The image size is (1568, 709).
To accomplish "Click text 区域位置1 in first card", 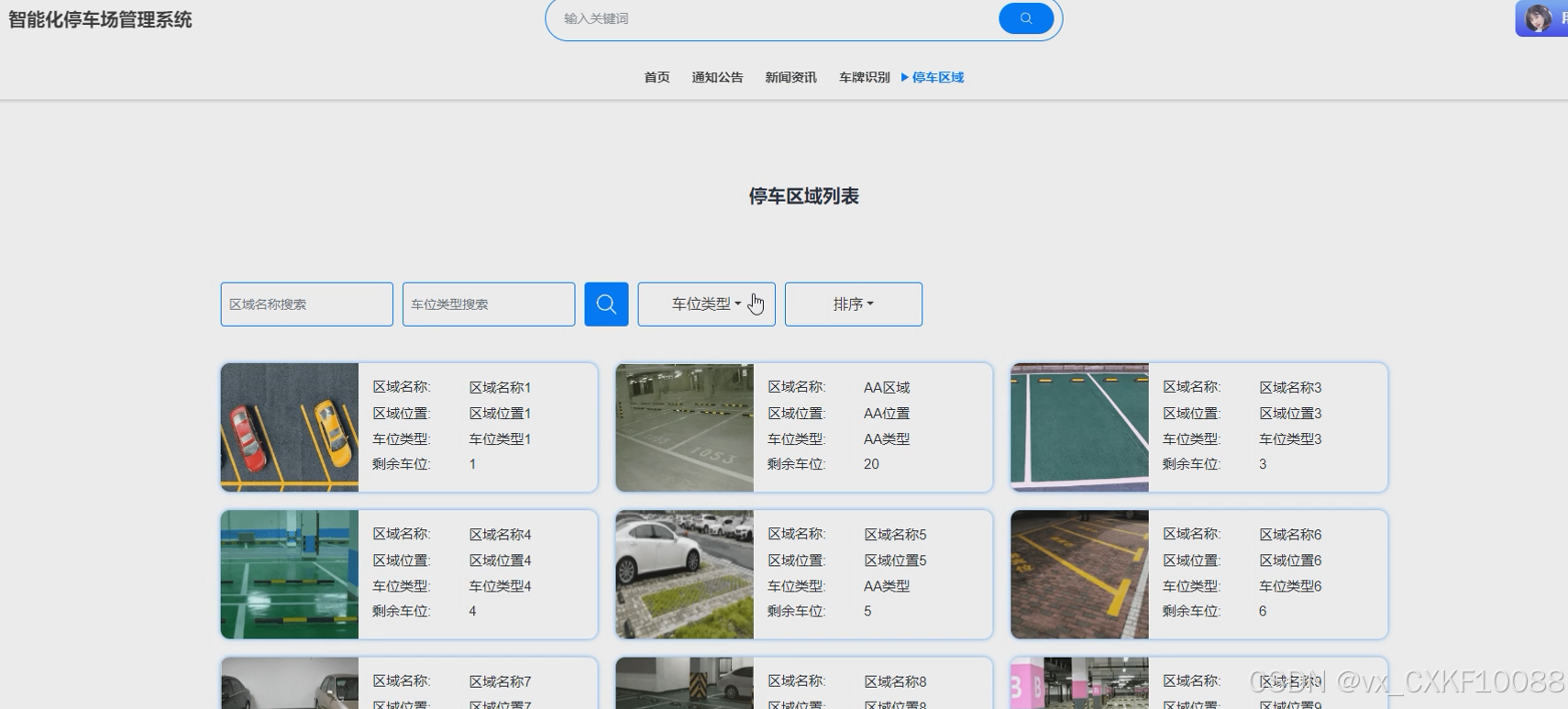I will (x=500, y=413).
